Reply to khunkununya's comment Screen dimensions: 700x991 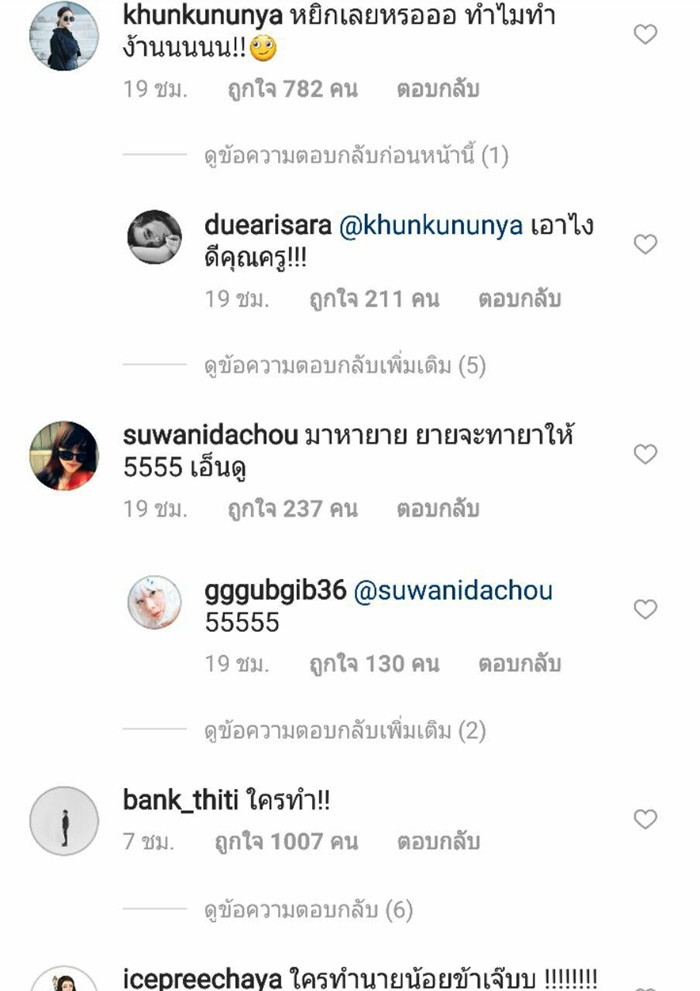[x=438, y=89]
